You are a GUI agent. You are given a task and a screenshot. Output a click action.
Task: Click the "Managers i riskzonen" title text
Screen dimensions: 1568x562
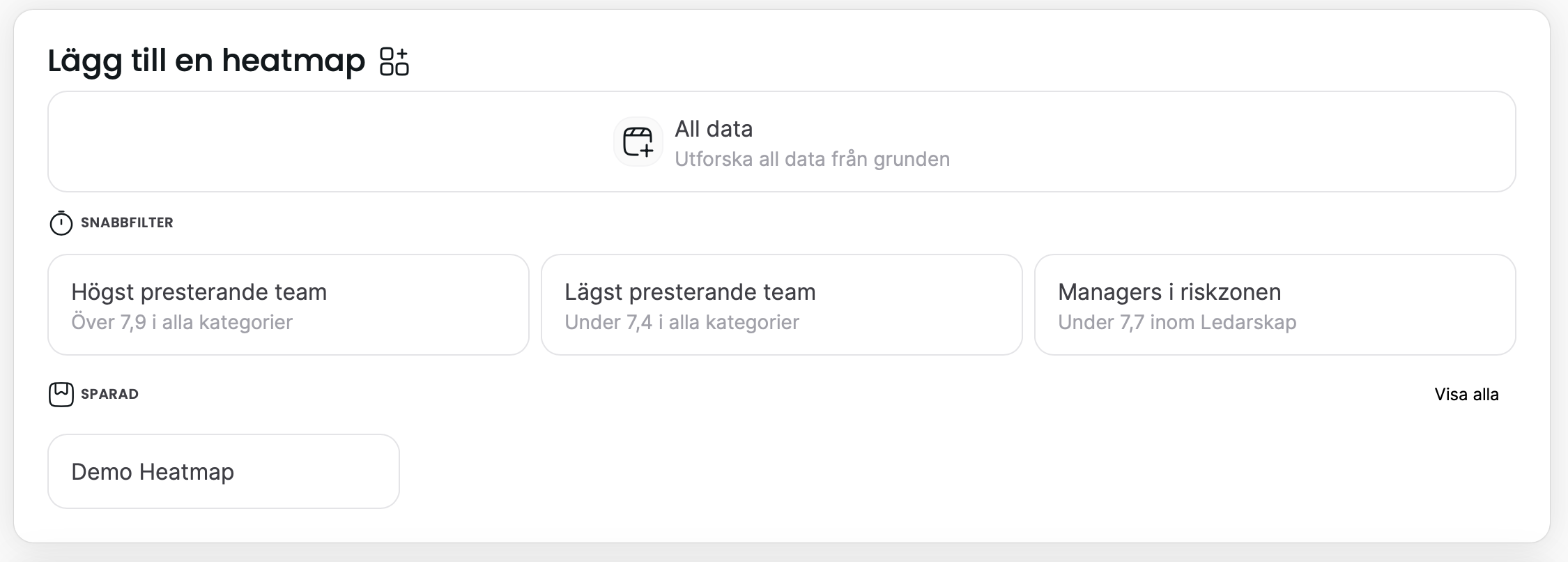click(x=1169, y=292)
